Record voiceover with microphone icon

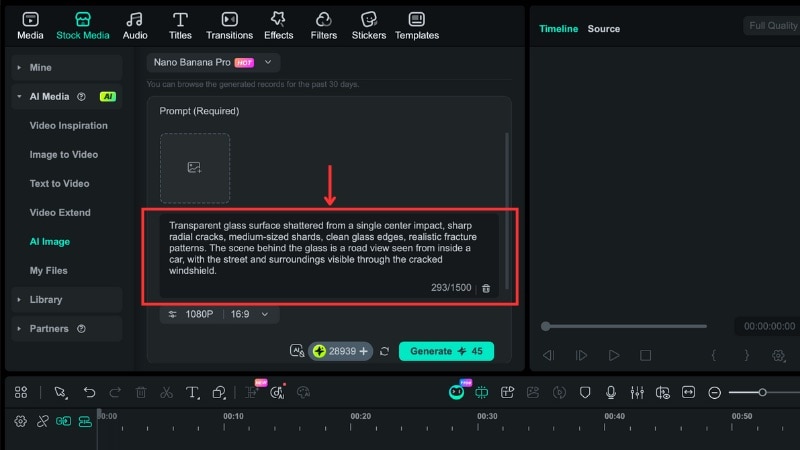click(x=611, y=392)
